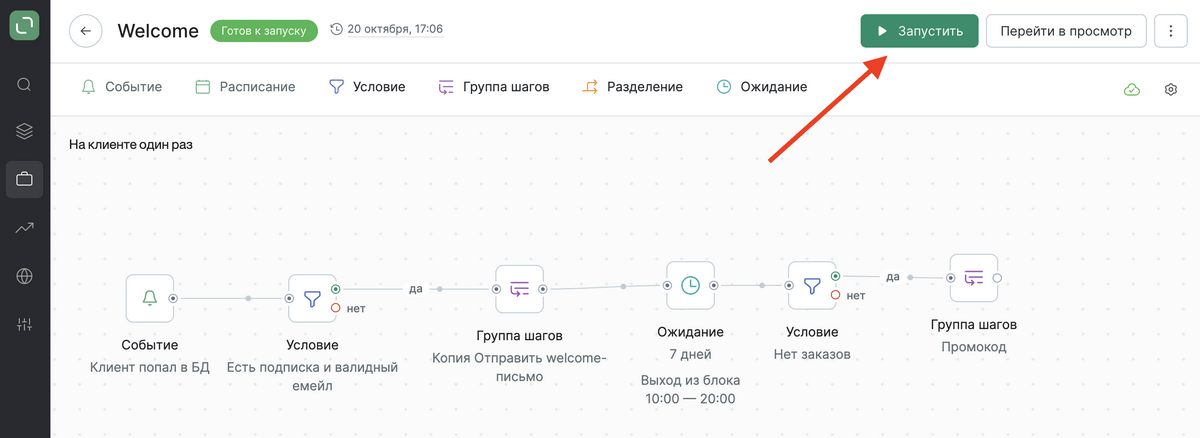The height and width of the screenshot is (438, 1200).
Task: Open search from the left sidebar
Action: pos(25,84)
